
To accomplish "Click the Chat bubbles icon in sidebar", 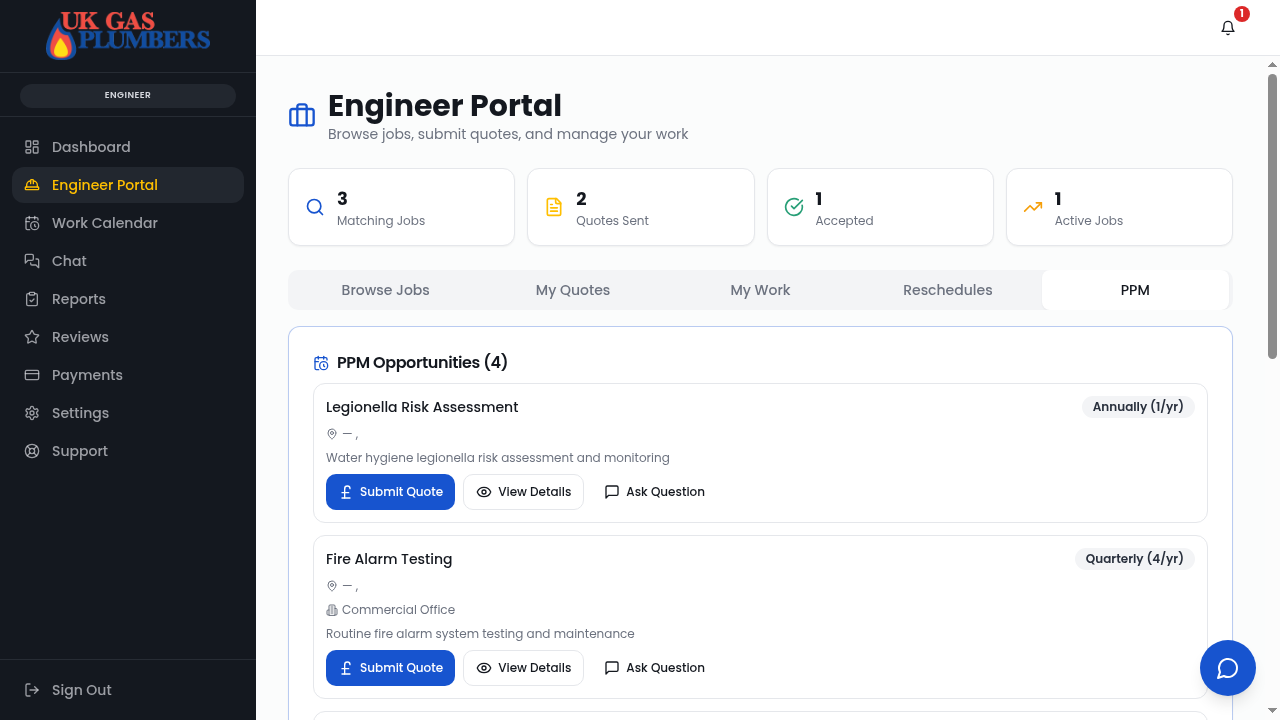I will [32, 261].
